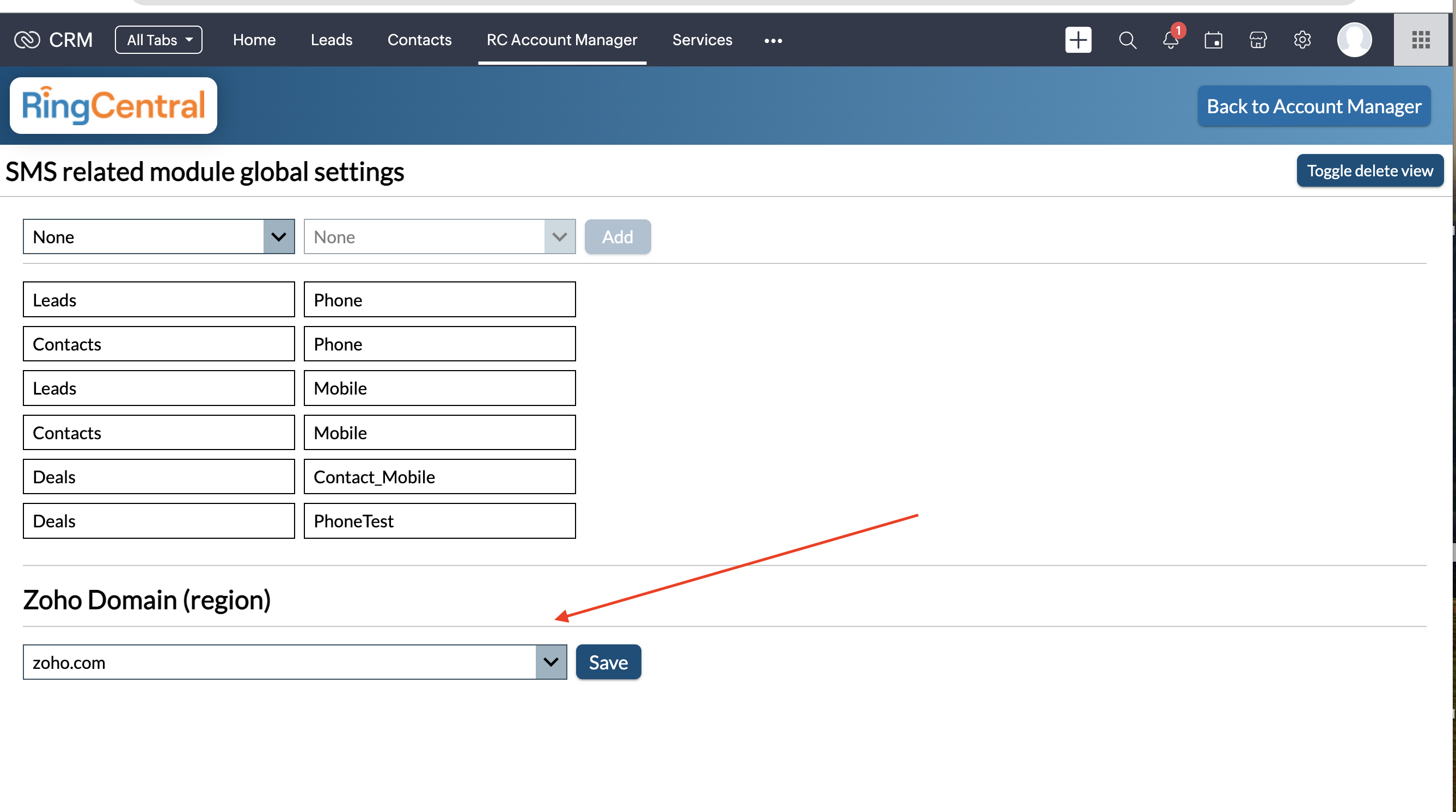The height and width of the screenshot is (812, 1456).
Task: Select the Leads box paired with Mobile
Action: 159,387
